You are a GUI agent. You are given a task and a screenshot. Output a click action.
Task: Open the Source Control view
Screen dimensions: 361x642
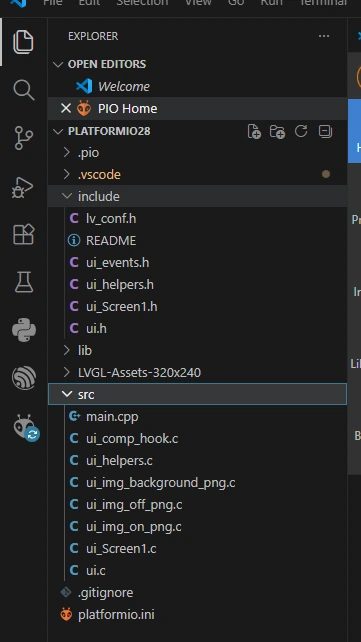[x=23, y=138]
